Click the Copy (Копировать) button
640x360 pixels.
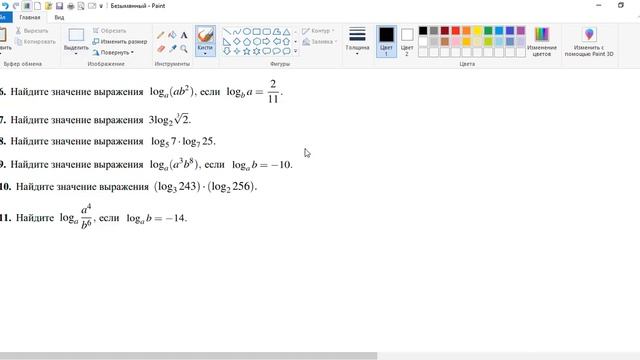click(35, 42)
